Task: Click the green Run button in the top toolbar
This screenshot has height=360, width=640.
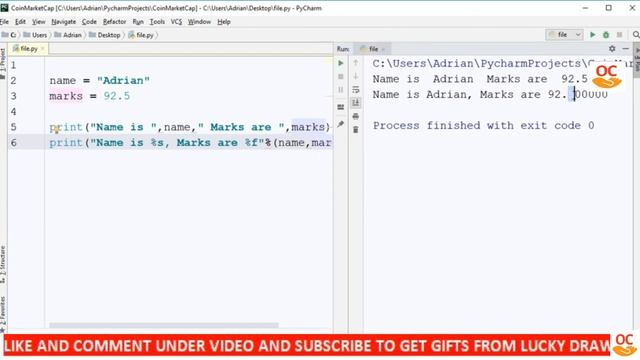Action: pyautogui.click(x=592, y=35)
